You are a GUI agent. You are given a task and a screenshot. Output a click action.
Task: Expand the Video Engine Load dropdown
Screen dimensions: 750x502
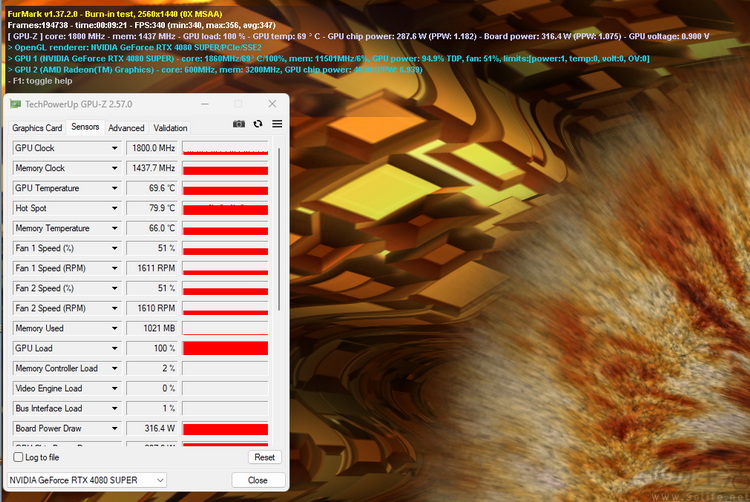[114, 389]
